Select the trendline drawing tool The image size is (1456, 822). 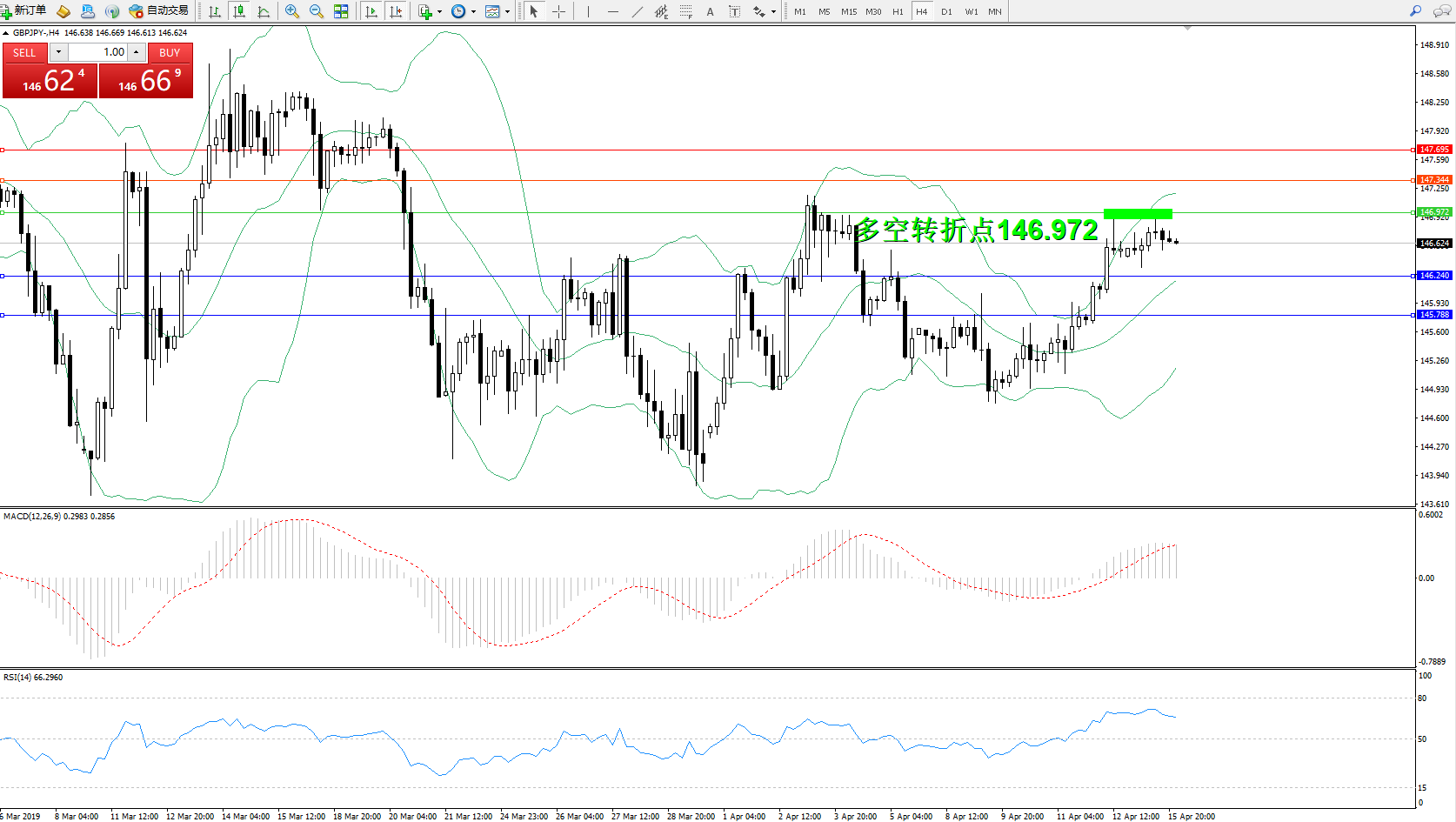coord(638,11)
